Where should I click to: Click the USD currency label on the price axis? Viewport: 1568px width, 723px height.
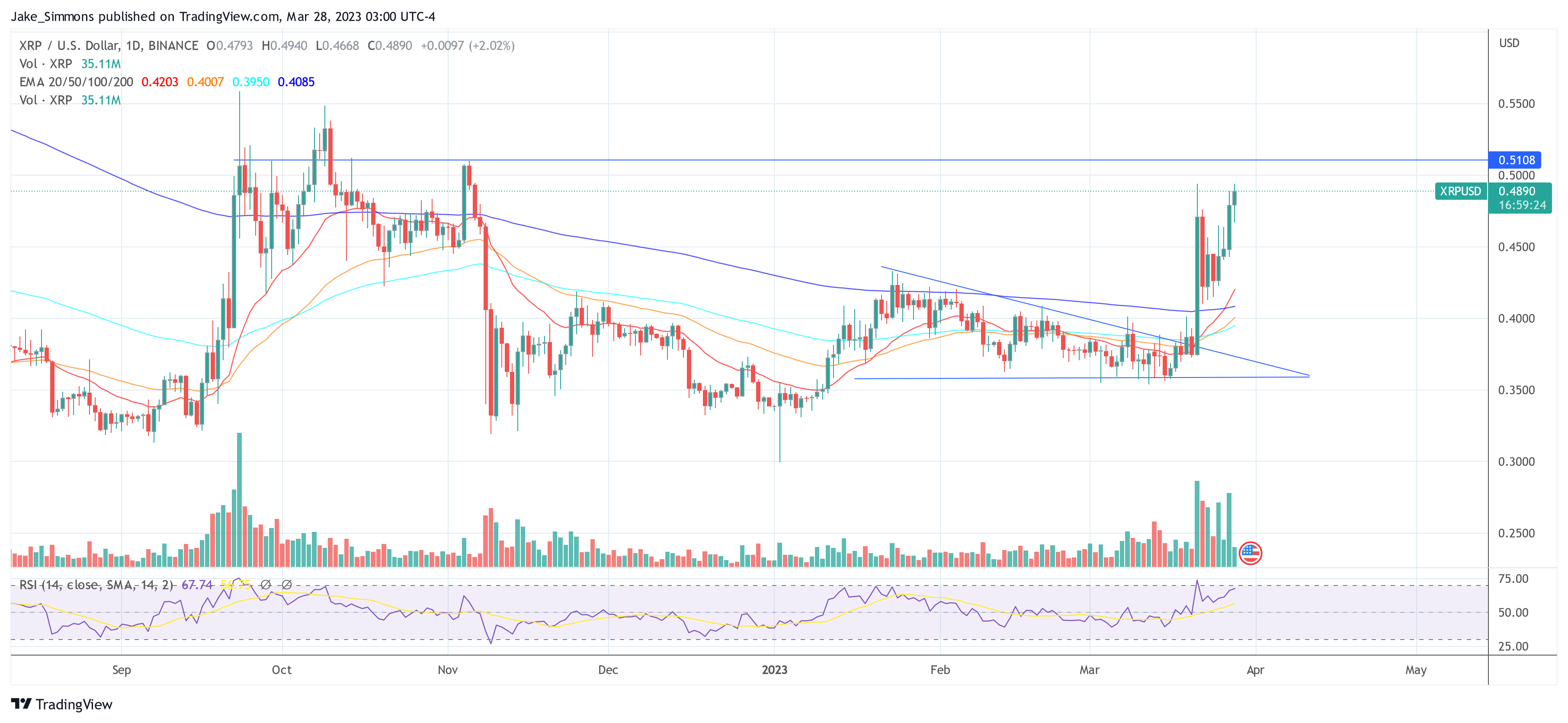1509,43
